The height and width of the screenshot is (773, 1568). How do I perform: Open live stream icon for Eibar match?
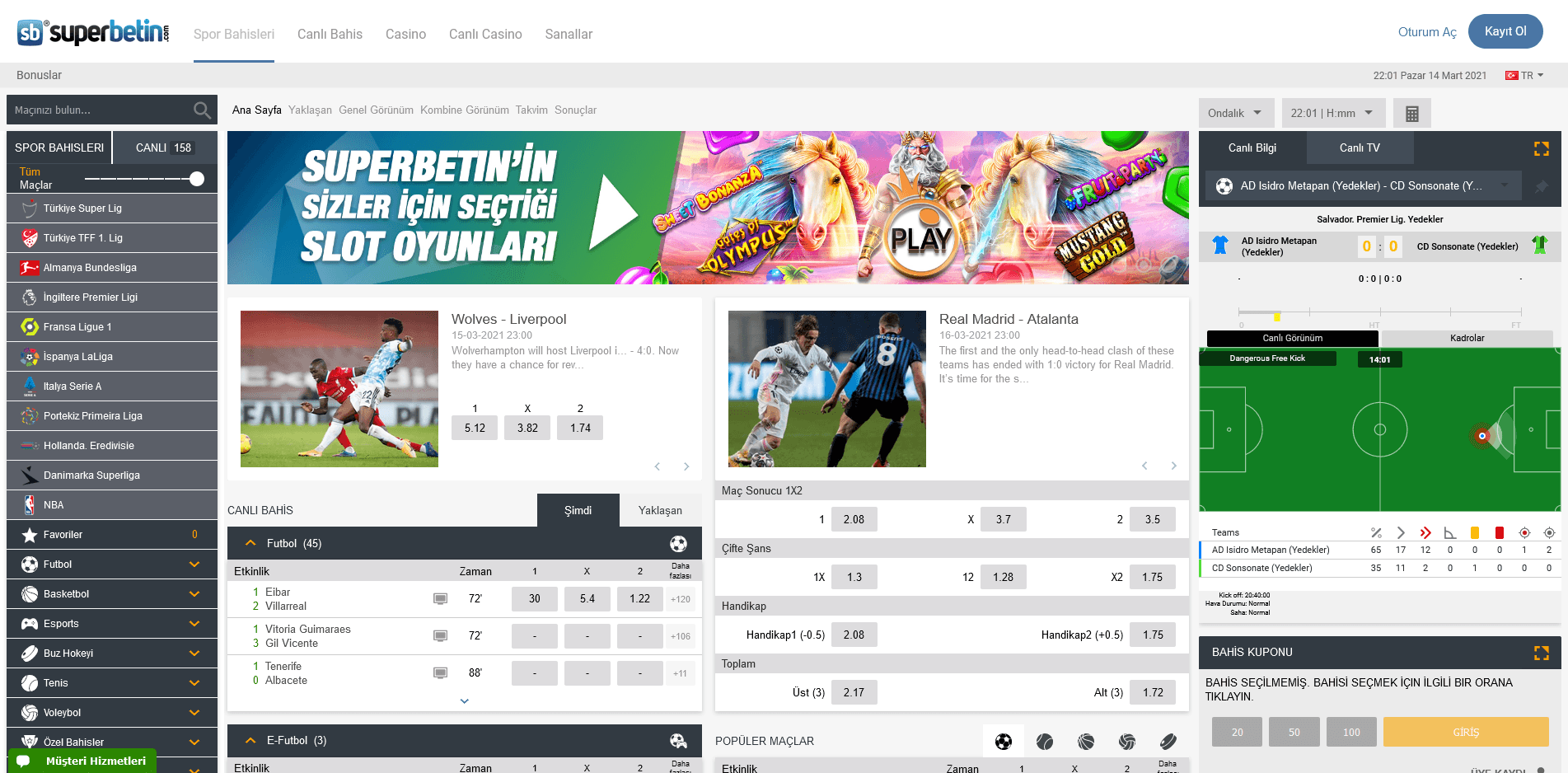441,599
